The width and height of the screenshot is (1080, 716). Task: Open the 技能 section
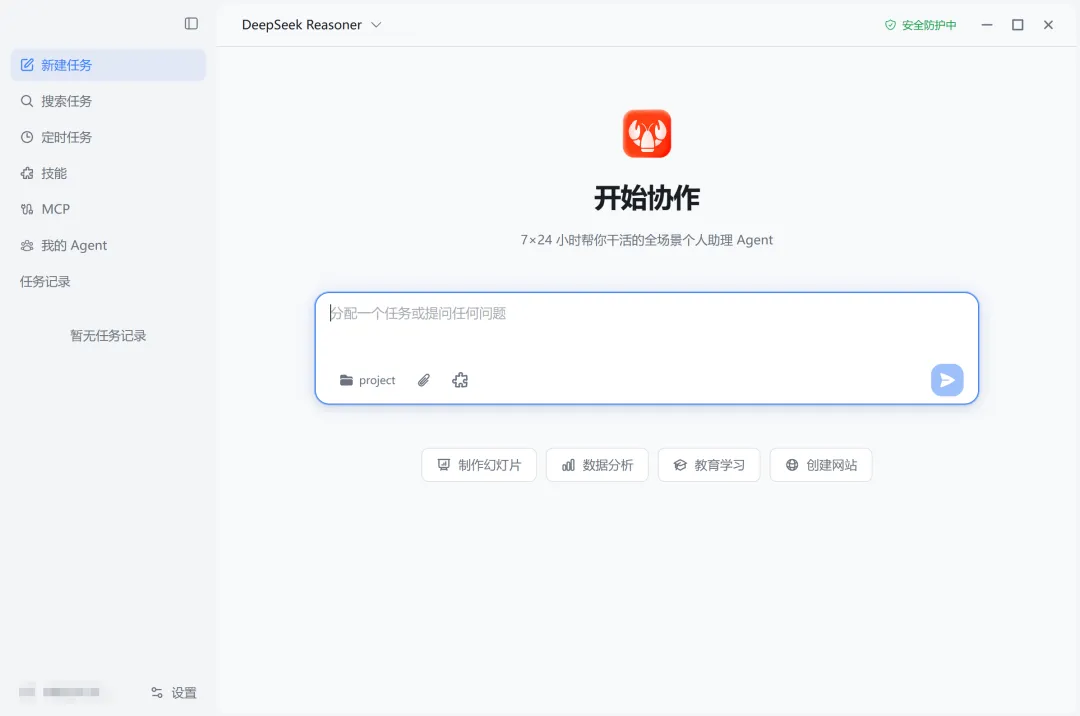coord(108,173)
